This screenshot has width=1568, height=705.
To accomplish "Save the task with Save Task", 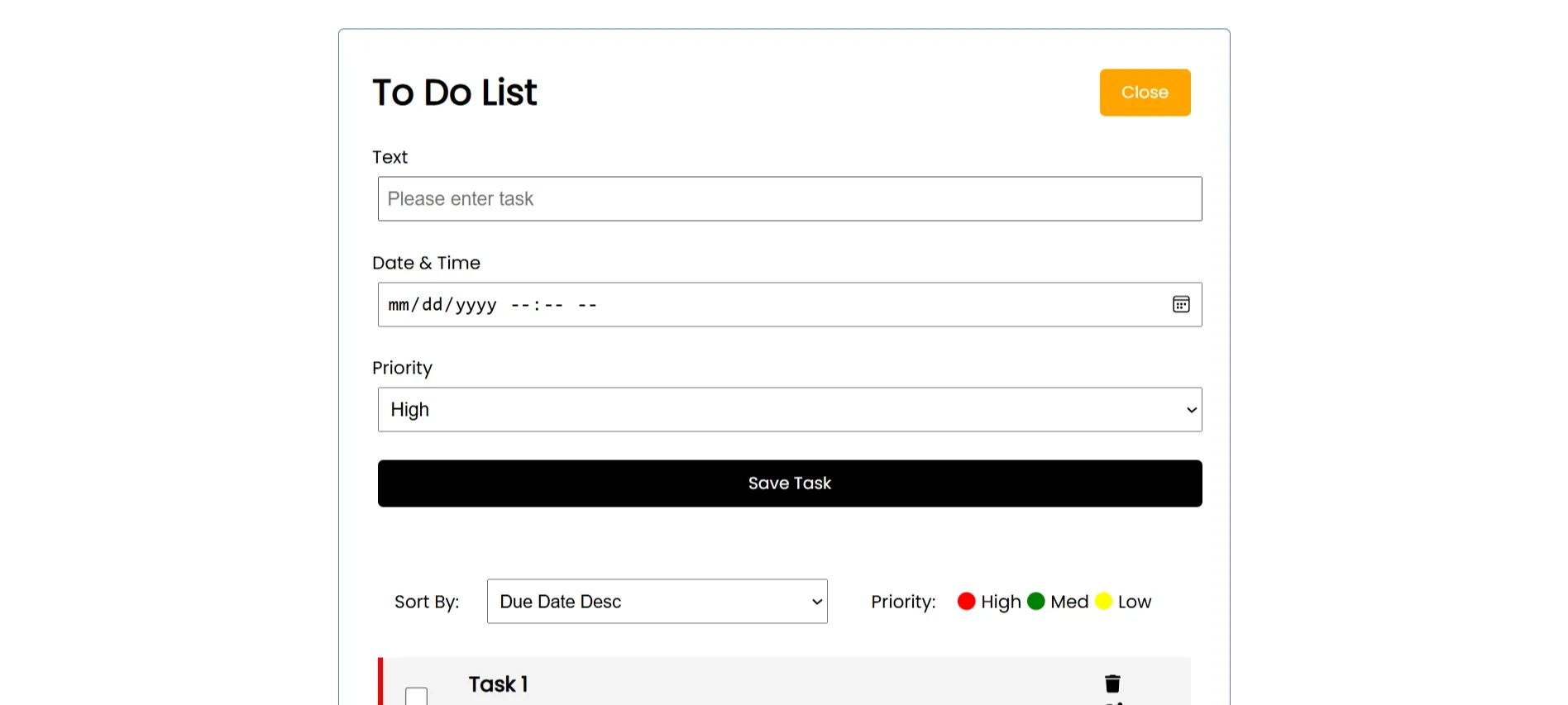I will (790, 483).
